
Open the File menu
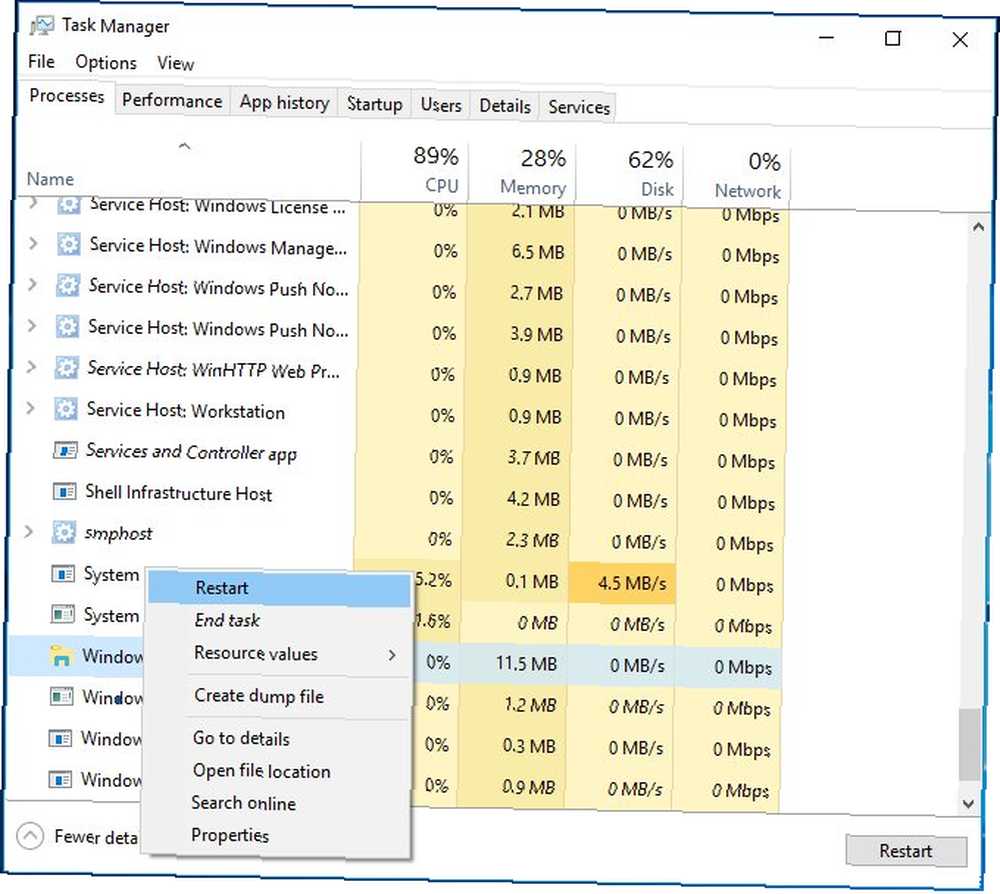(41, 61)
